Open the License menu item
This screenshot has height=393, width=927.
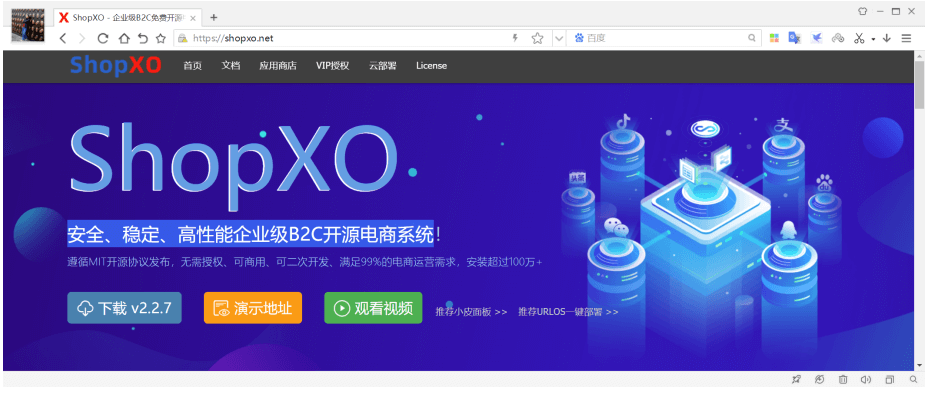431,66
